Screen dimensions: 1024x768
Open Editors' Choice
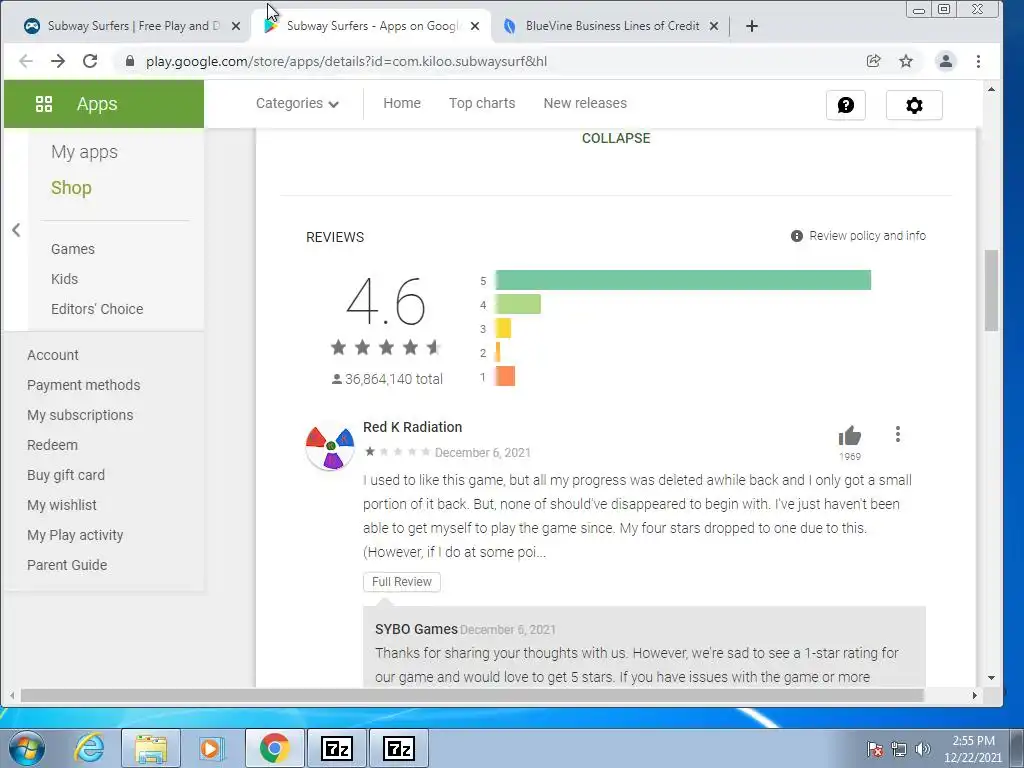(x=97, y=309)
